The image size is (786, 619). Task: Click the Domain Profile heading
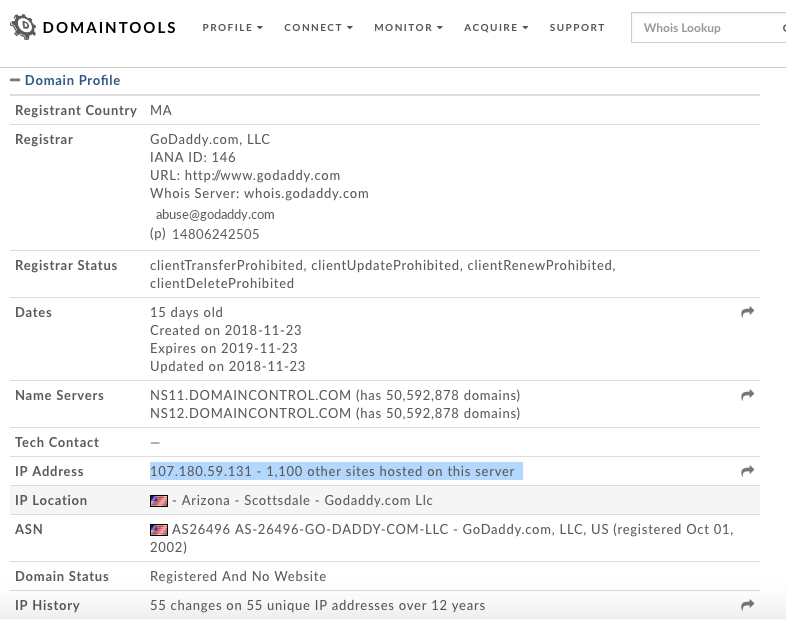tap(72, 80)
